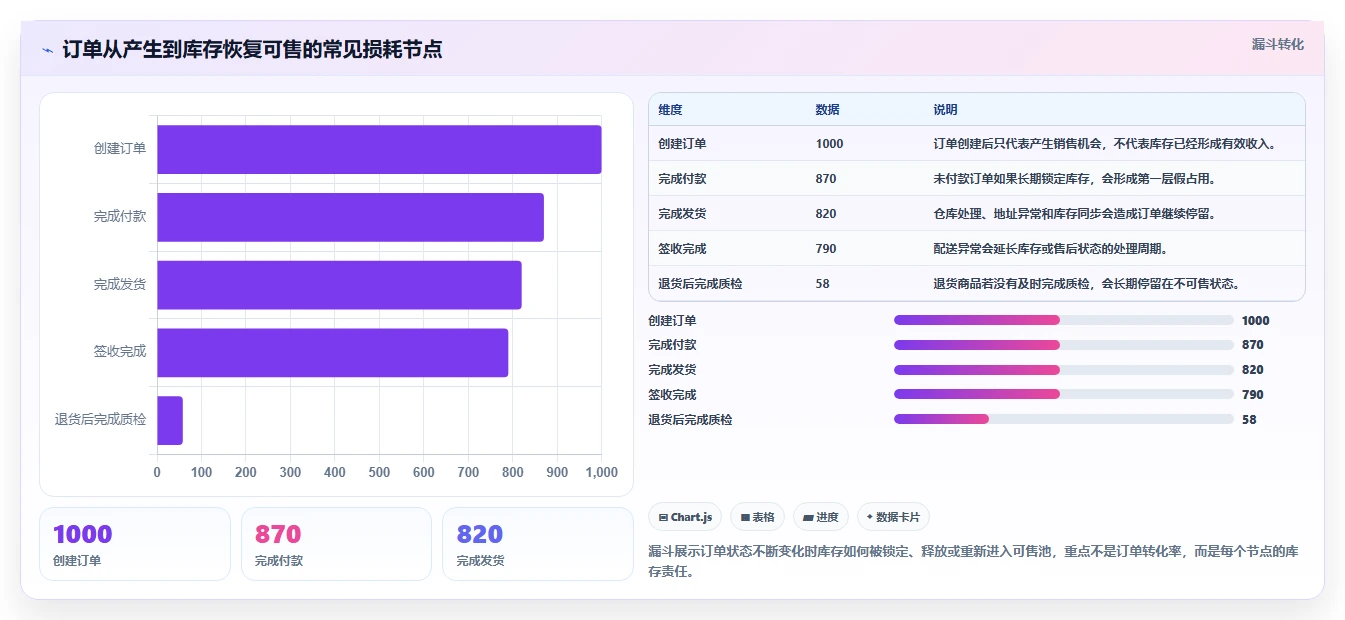The height and width of the screenshot is (620, 1345).
Task: Click the progress list label 签收完成
Action: click(x=672, y=395)
